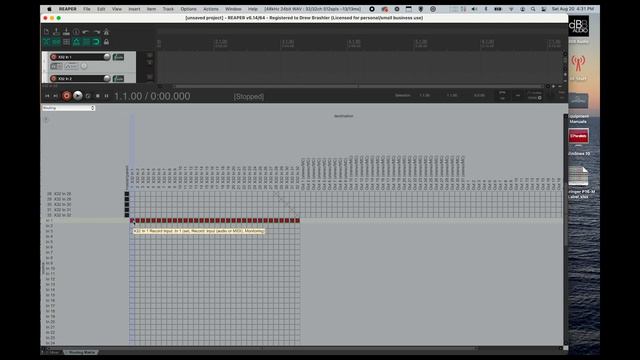640x360 pixels.
Task: Select the Routing Matrix tab
Action: [82, 352]
